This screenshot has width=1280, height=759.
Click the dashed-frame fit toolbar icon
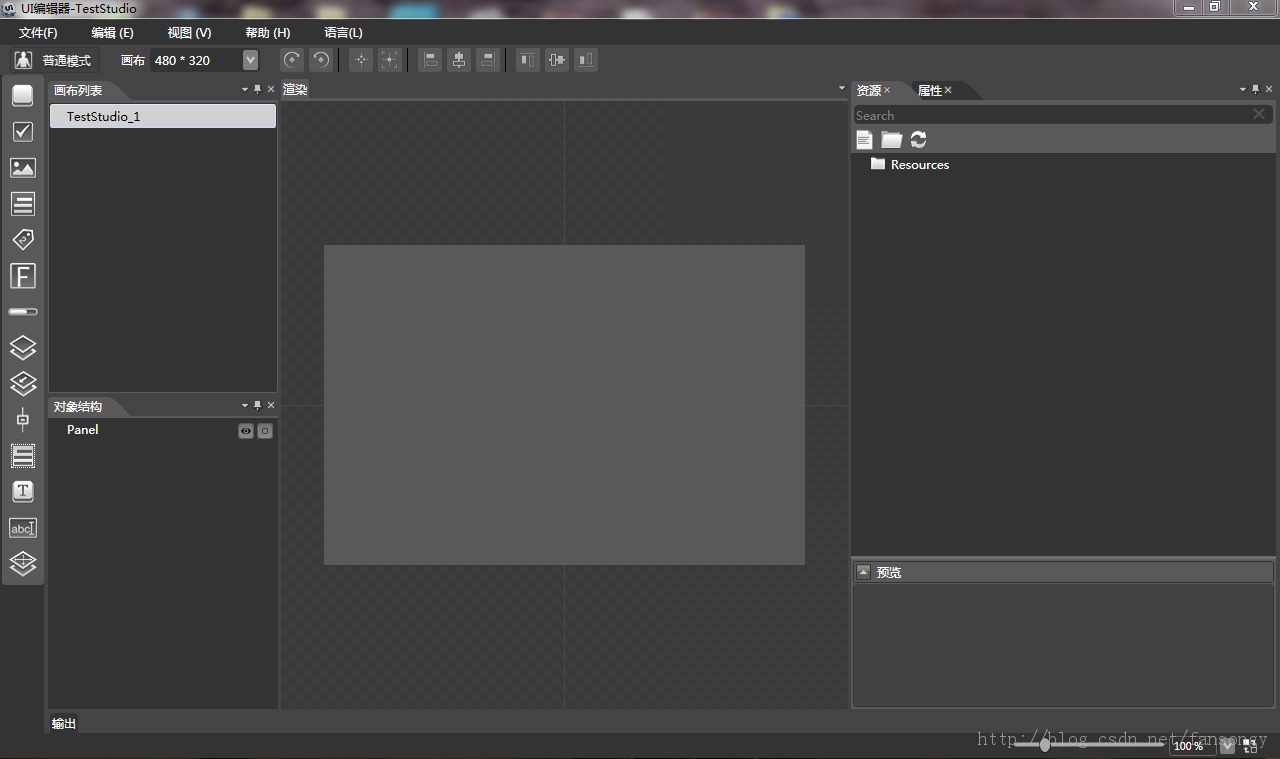coord(390,60)
